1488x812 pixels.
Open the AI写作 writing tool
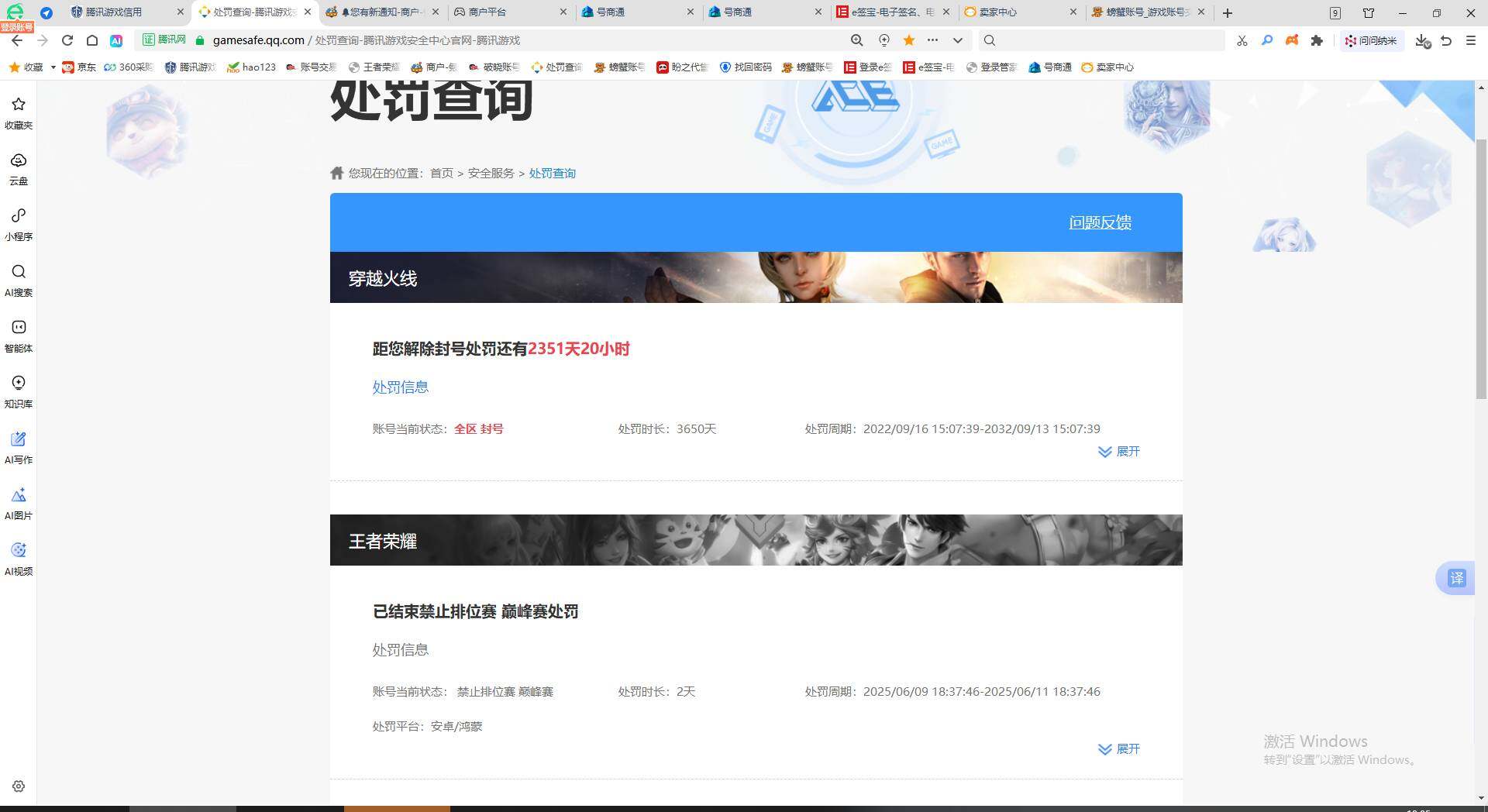18,447
